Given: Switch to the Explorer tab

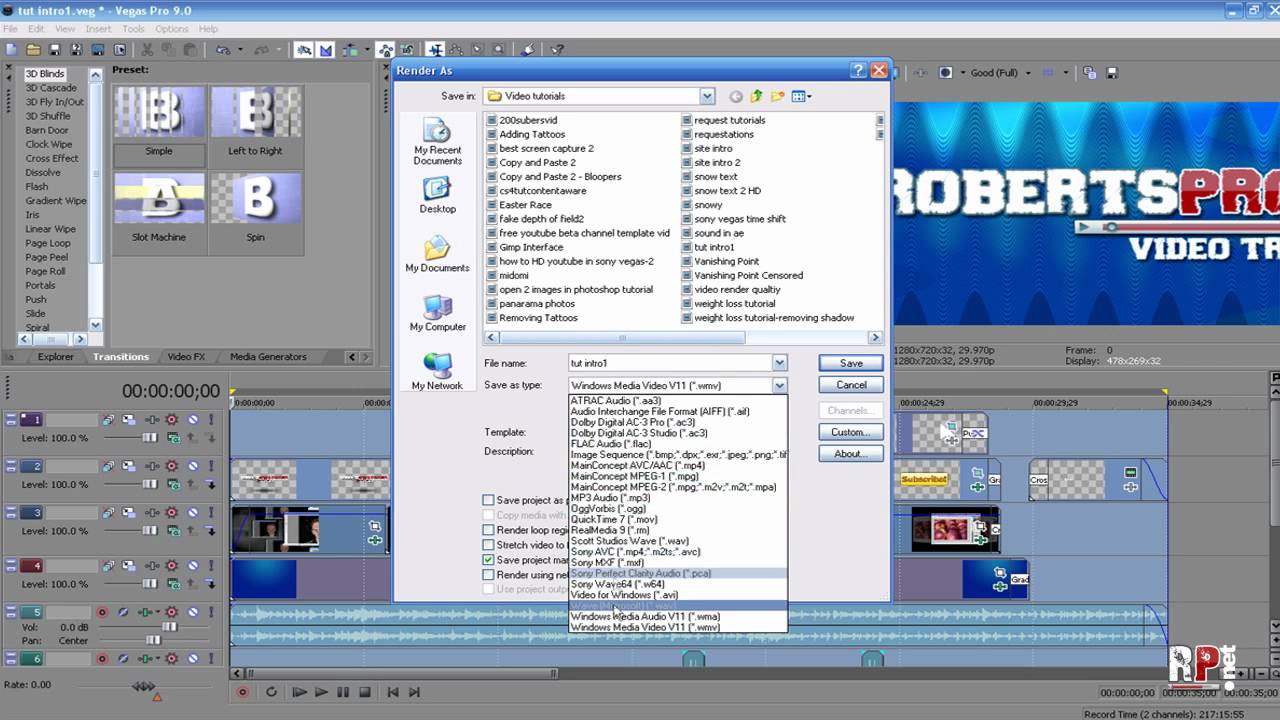Looking at the screenshot, I should (56, 357).
